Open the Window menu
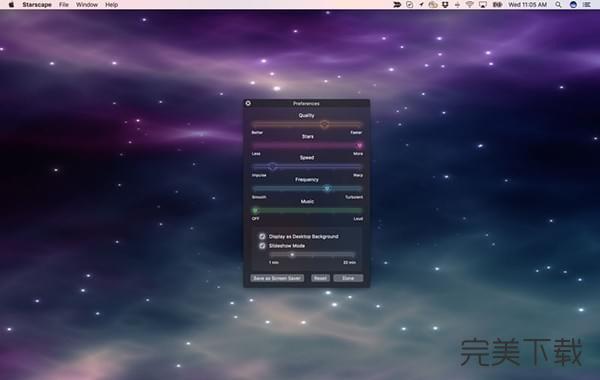The height and width of the screenshot is (380, 600). [87, 5]
